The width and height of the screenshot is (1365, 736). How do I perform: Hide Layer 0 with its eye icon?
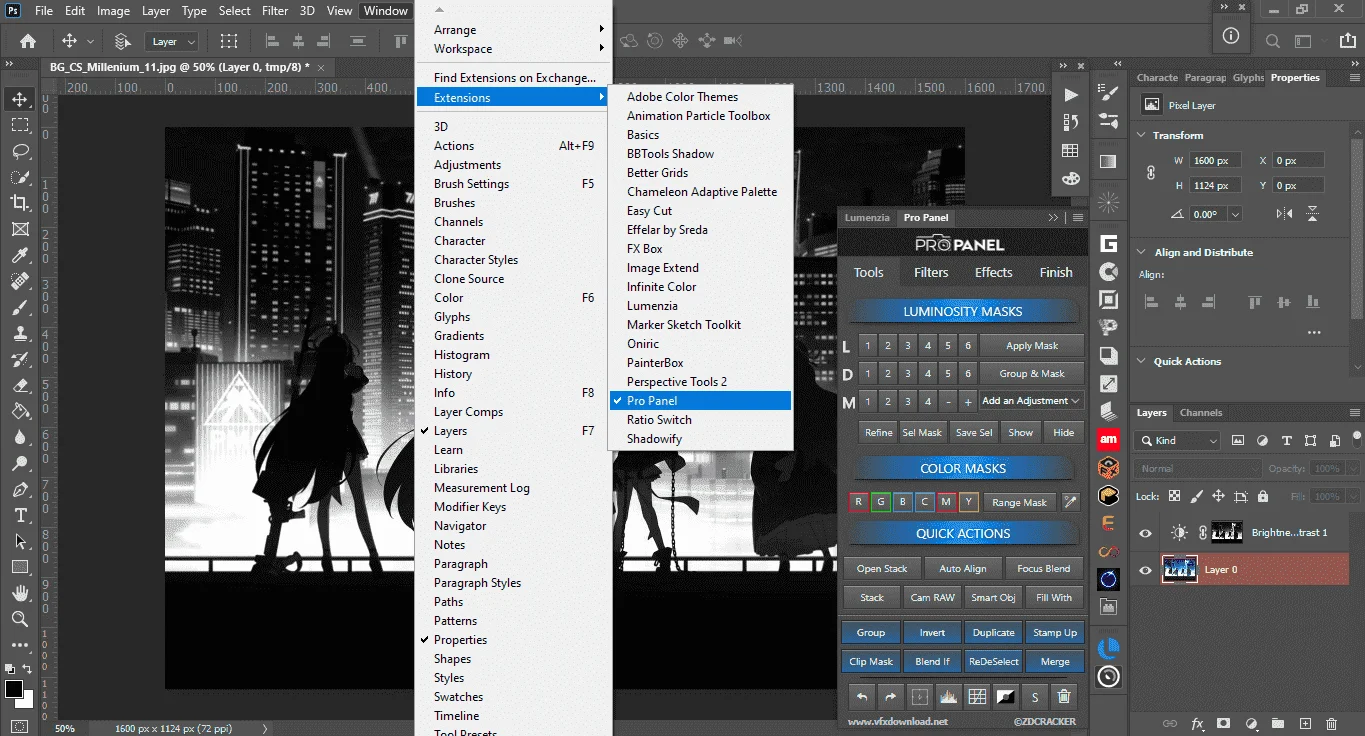tap(1146, 570)
